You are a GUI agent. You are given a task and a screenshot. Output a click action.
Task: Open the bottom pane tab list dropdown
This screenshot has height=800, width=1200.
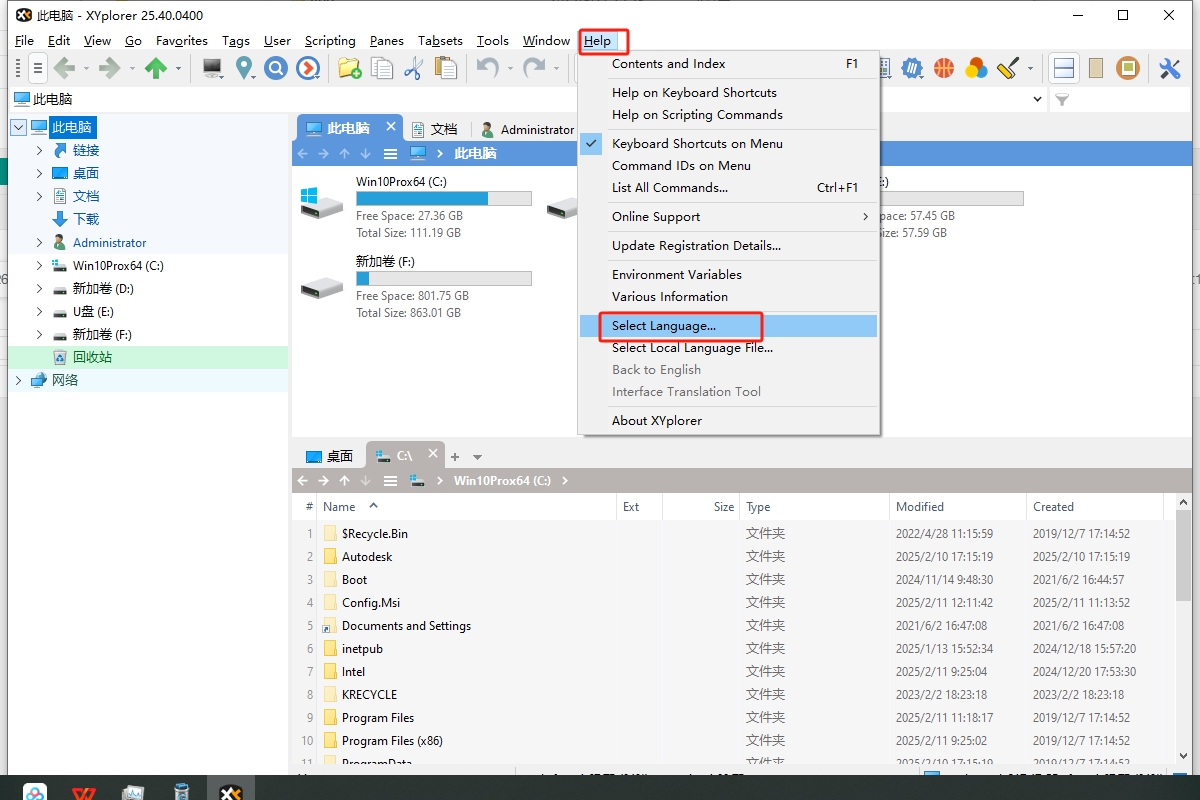point(477,457)
